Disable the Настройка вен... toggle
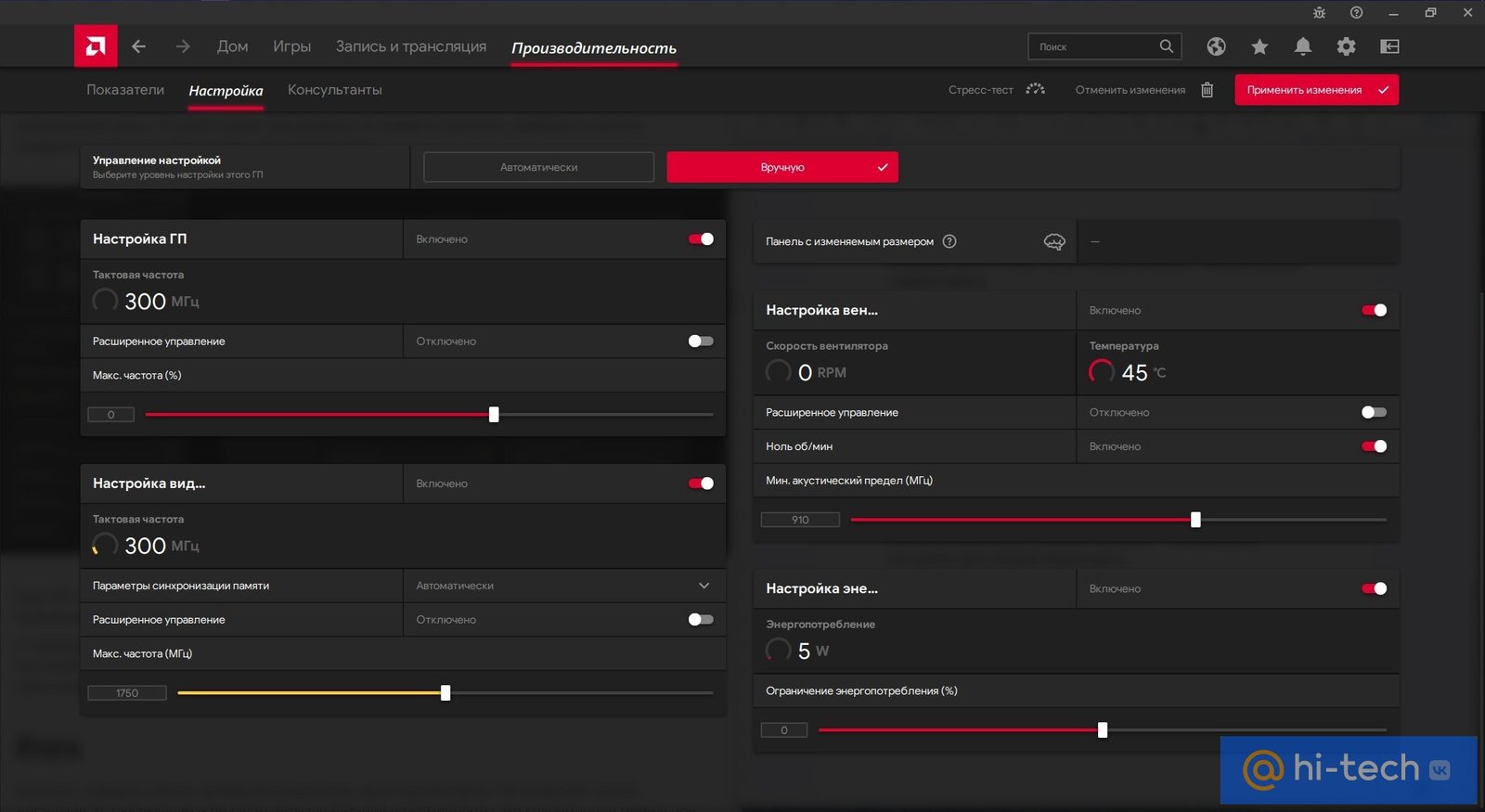The image size is (1485, 812). [x=1374, y=310]
